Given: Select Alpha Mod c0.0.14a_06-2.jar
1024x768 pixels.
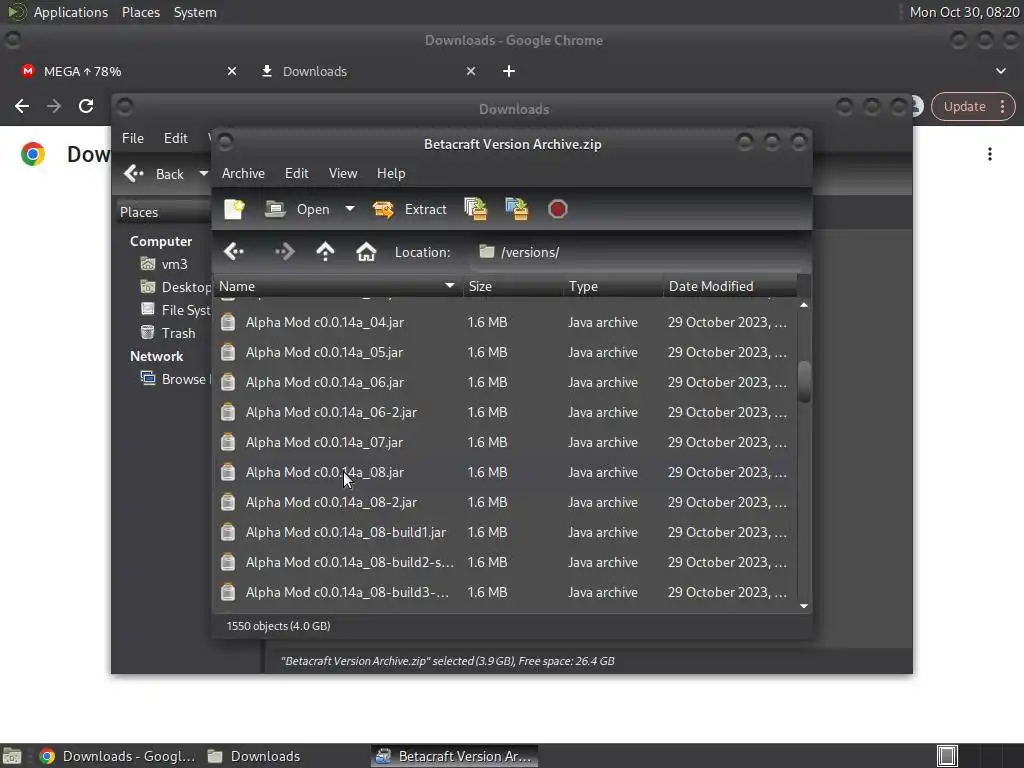Looking at the screenshot, I should pyautogui.click(x=505, y=412).
